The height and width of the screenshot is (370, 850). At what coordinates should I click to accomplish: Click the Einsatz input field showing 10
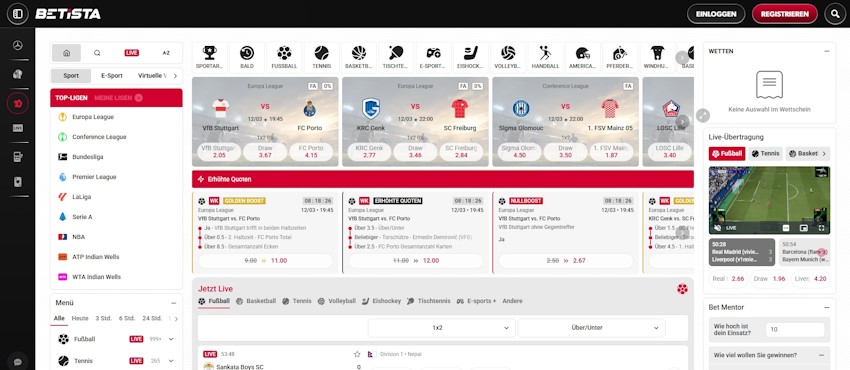[795, 329]
